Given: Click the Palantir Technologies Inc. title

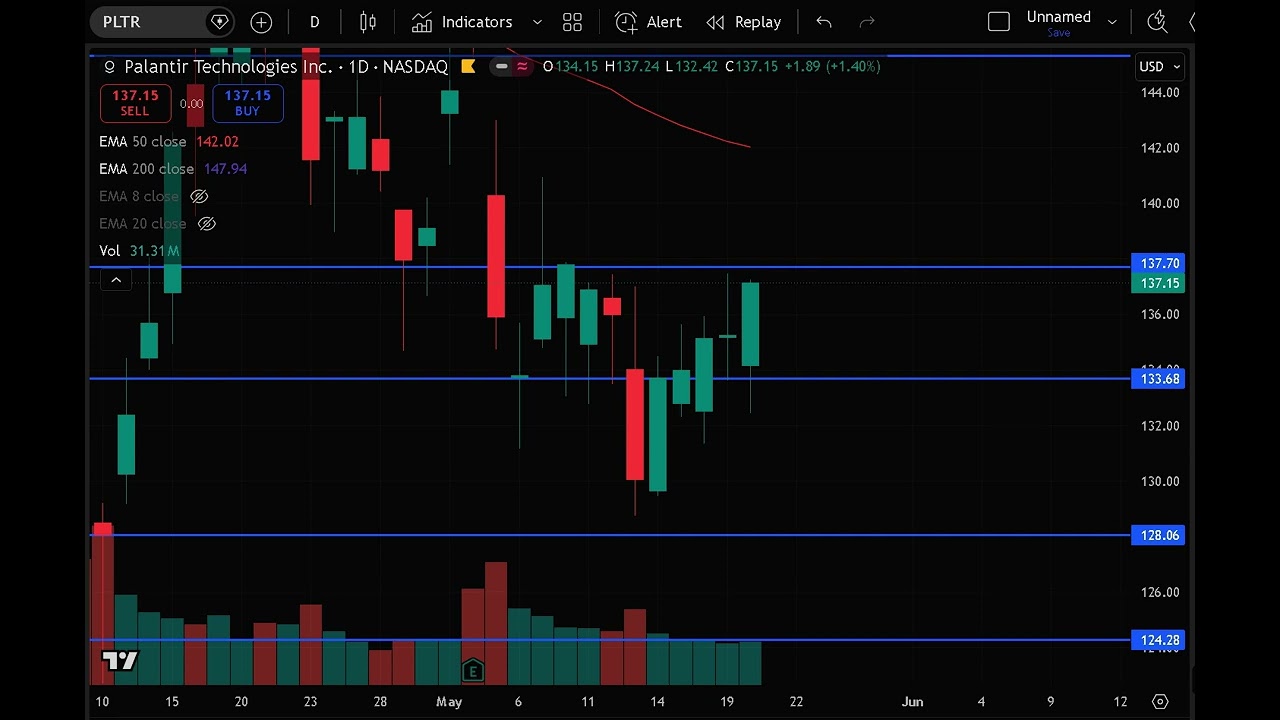Looking at the screenshot, I should pos(228,67).
